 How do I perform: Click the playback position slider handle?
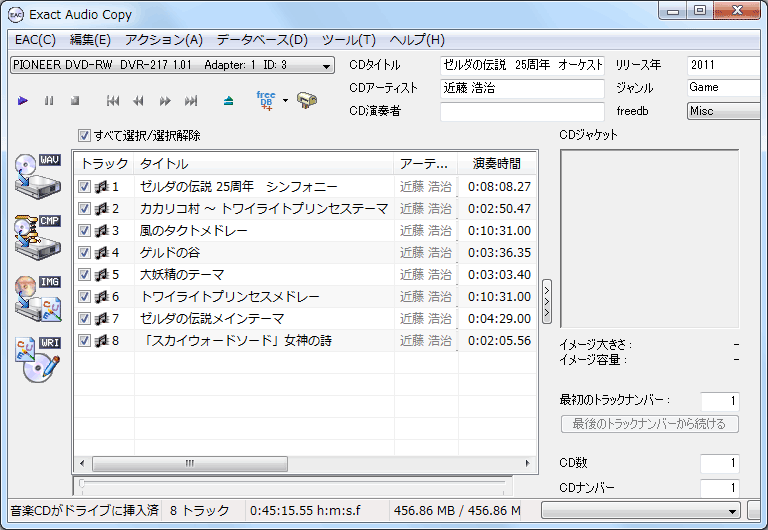click(x=82, y=484)
